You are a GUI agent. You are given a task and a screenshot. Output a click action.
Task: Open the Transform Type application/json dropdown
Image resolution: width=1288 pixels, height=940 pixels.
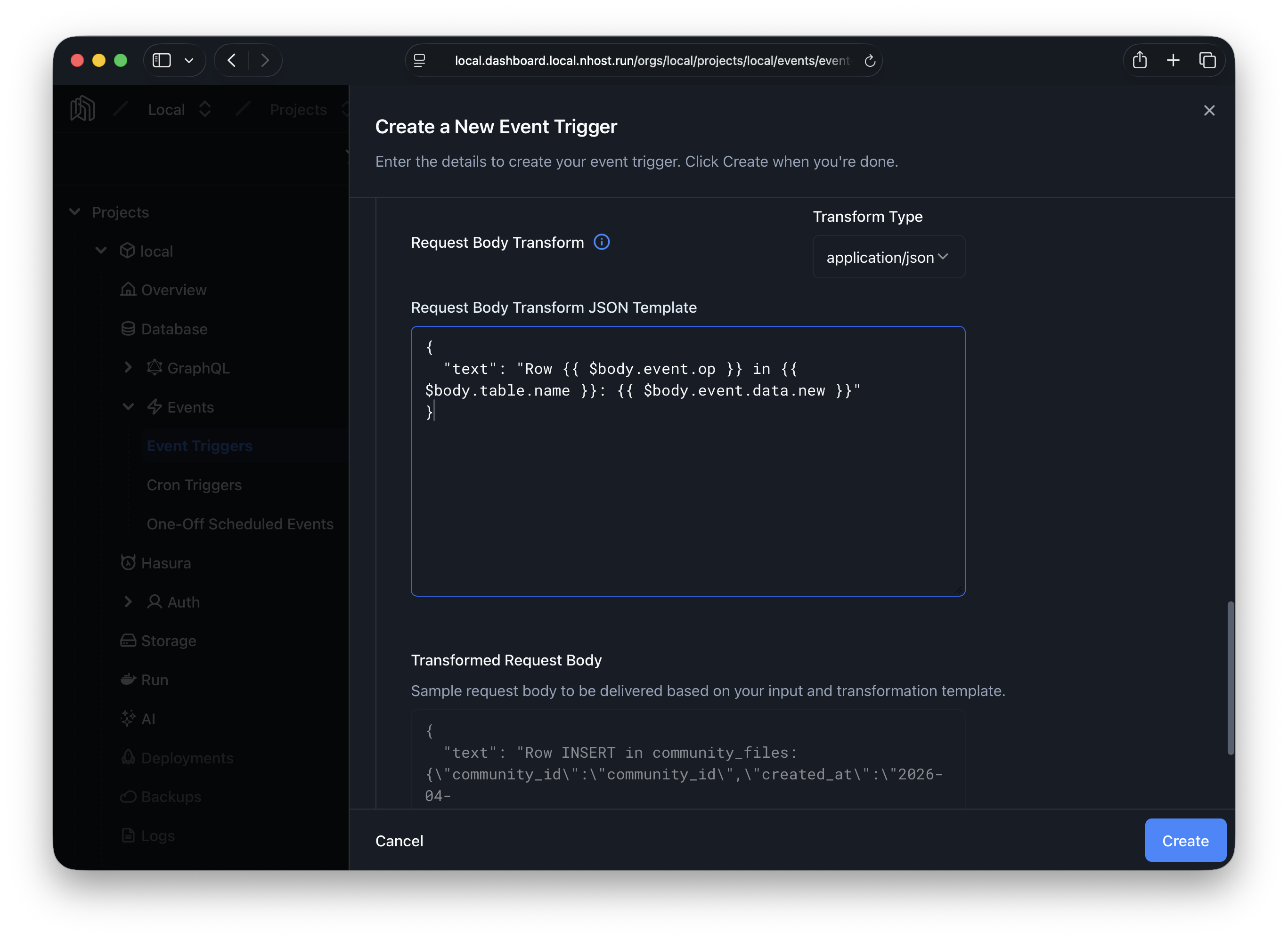pos(889,257)
